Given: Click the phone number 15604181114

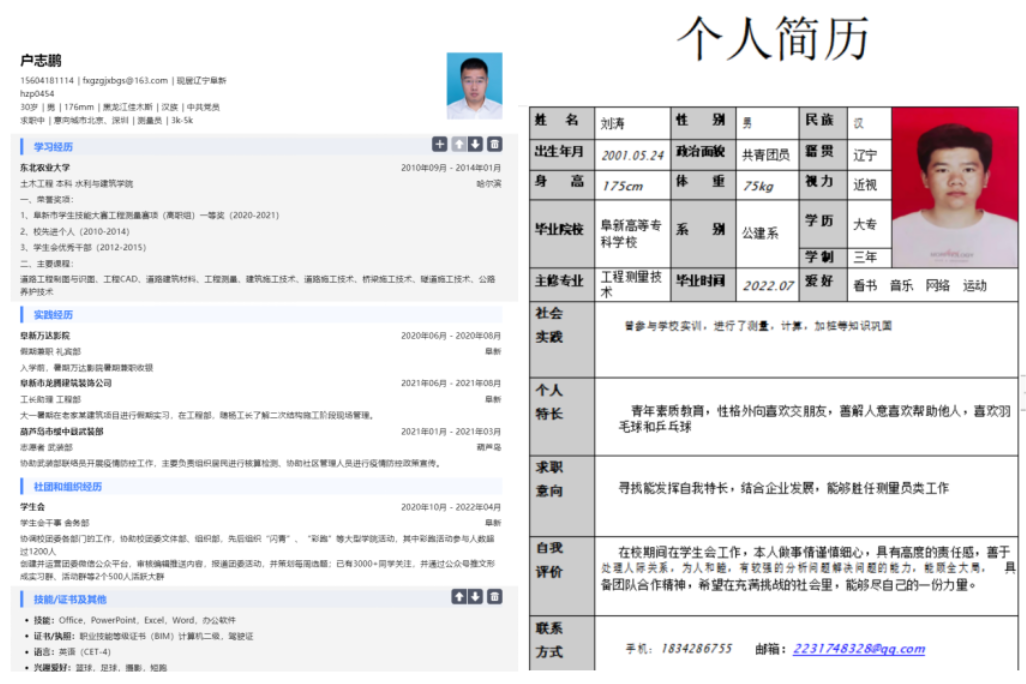Looking at the screenshot, I should pos(48,79).
